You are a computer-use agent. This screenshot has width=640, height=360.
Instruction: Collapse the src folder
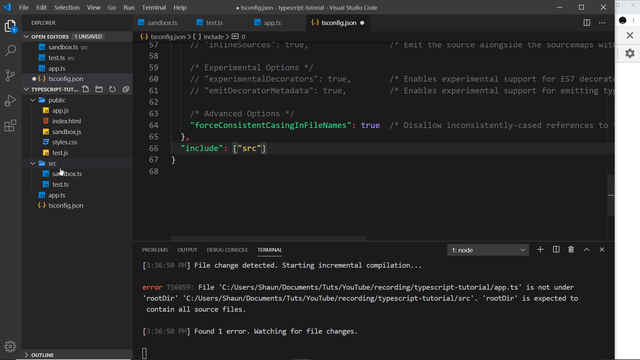[x=33, y=163]
